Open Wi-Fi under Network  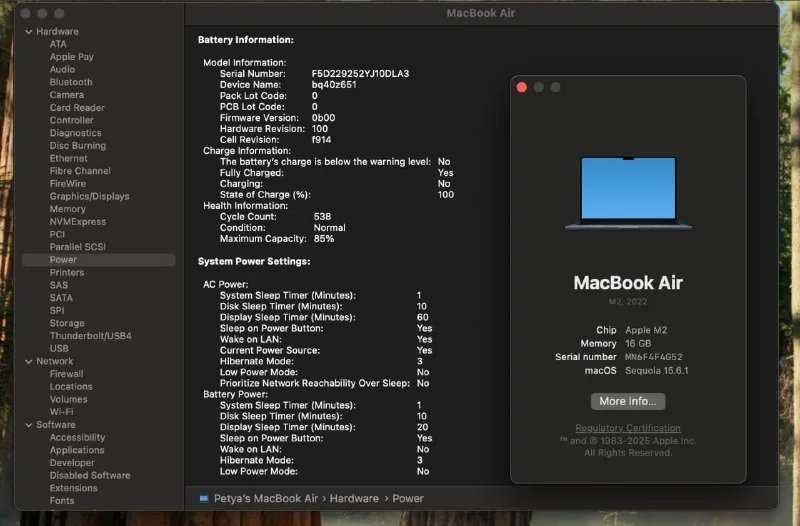[x=61, y=412]
